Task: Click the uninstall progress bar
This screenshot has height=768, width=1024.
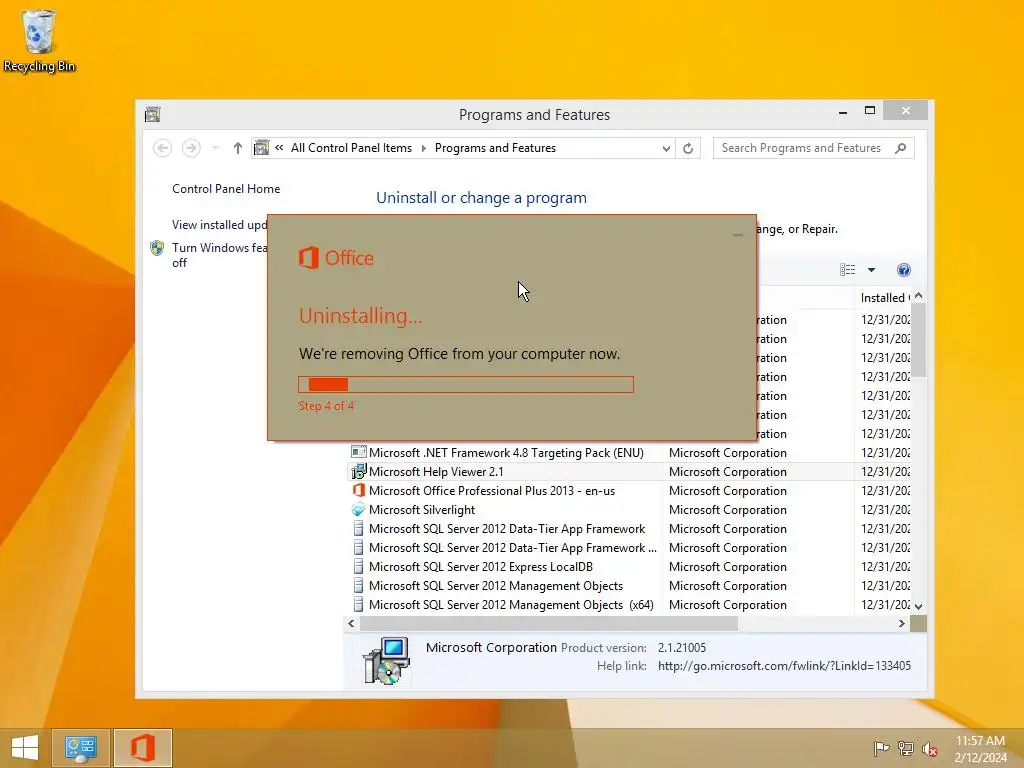Action: tap(466, 385)
